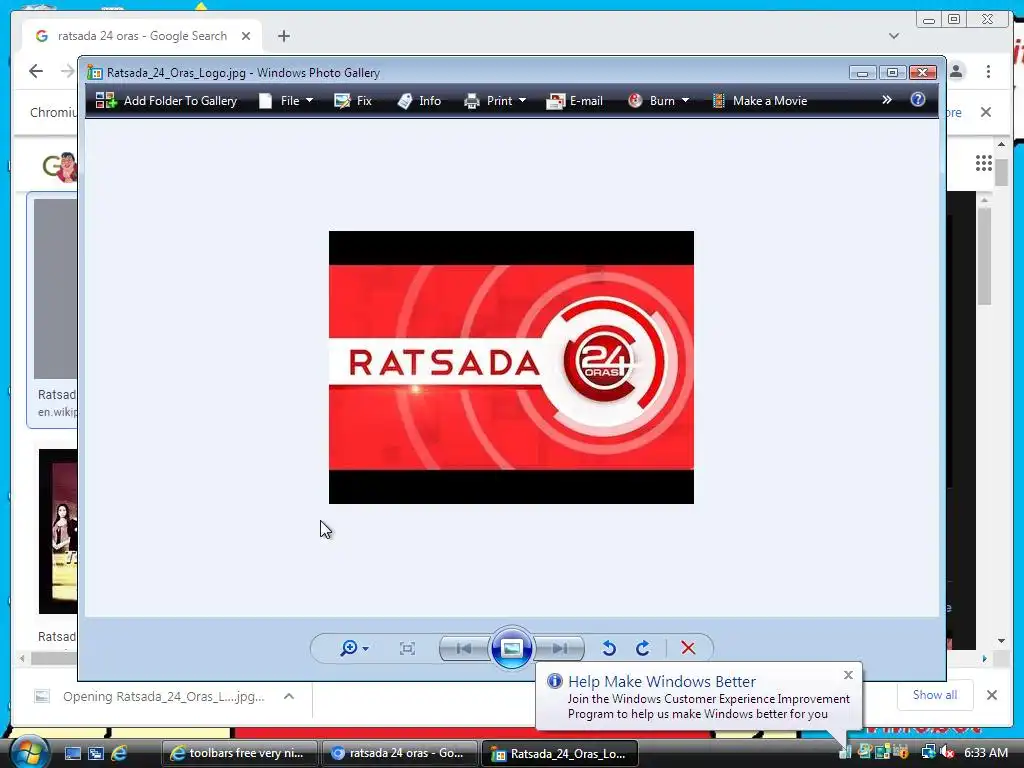This screenshot has height=768, width=1024.
Task: Click the Chrome profile avatar icon
Action: [x=957, y=71]
